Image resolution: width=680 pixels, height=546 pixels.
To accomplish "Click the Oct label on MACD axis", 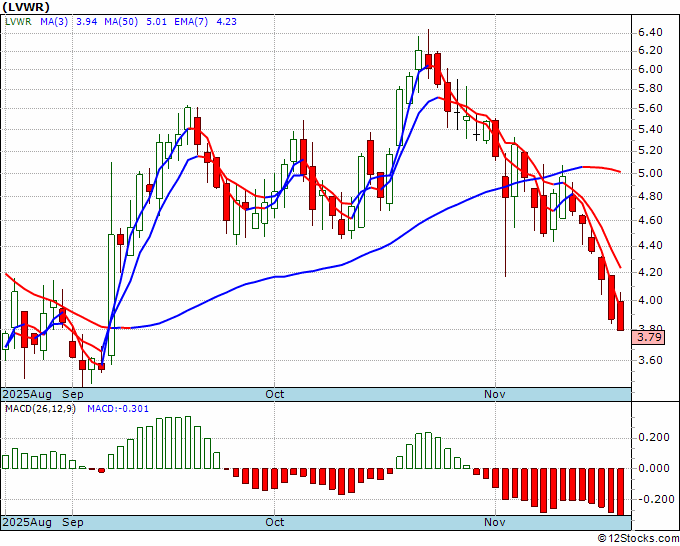I will coord(275,522).
